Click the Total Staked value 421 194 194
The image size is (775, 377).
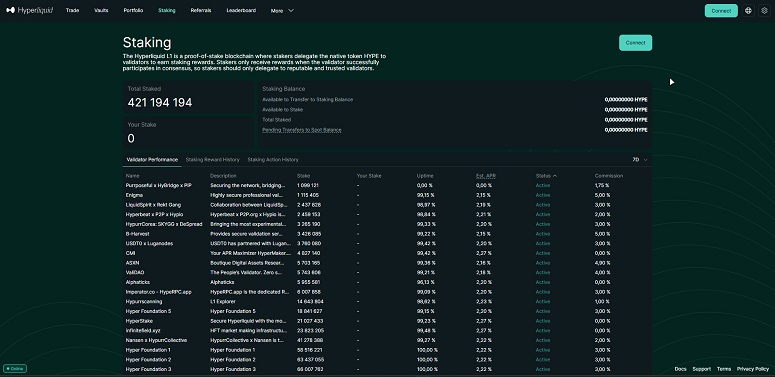click(160, 103)
